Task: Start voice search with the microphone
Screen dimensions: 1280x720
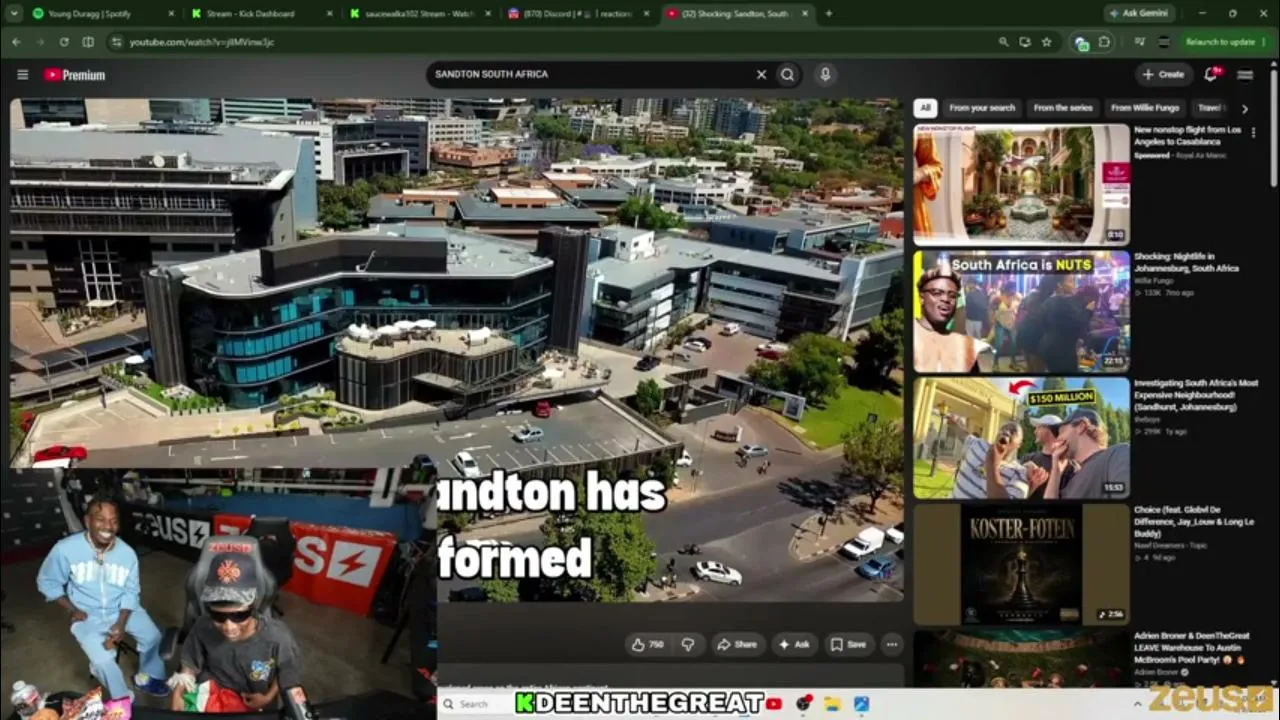Action: [x=825, y=74]
